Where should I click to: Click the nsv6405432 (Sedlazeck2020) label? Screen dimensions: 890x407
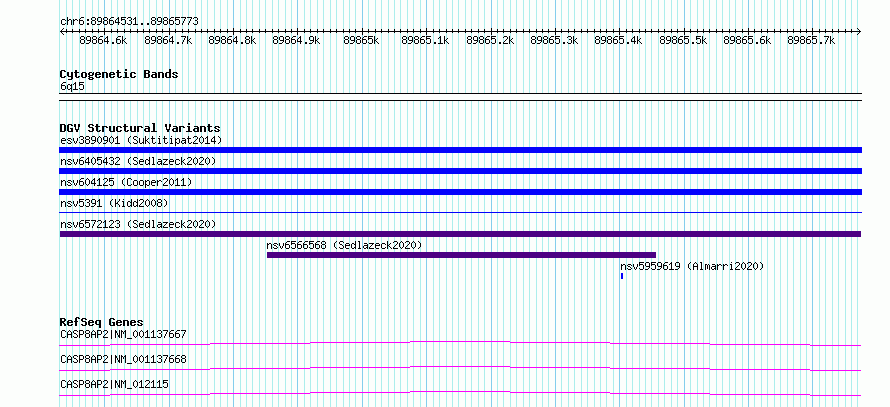coord(138,161)
